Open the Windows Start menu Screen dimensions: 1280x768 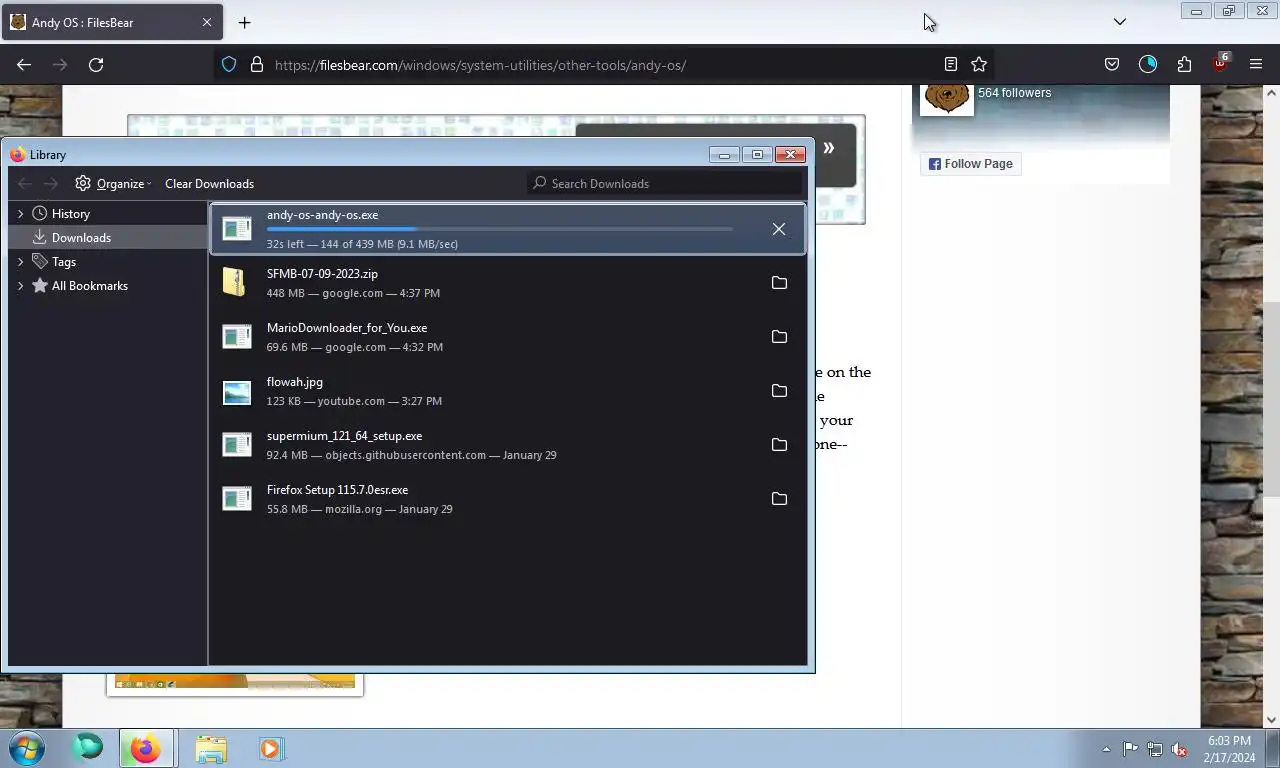tap(27, 748)
